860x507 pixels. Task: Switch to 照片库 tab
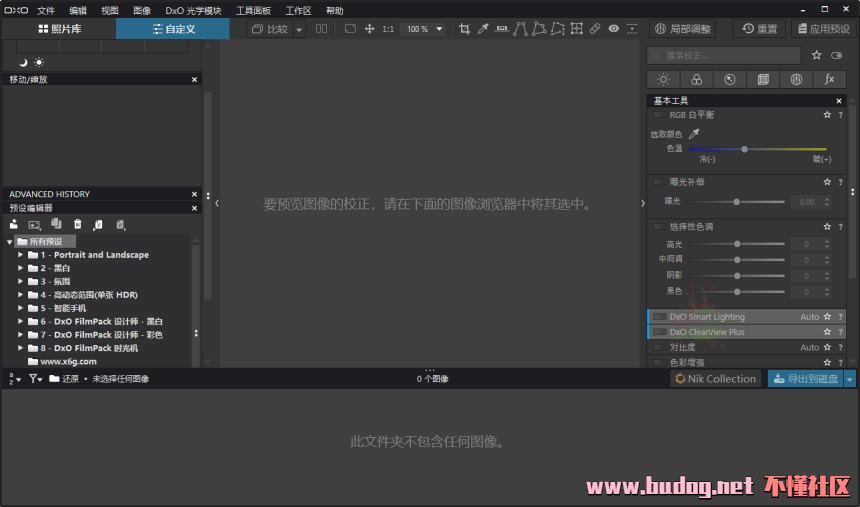point(59,29)
